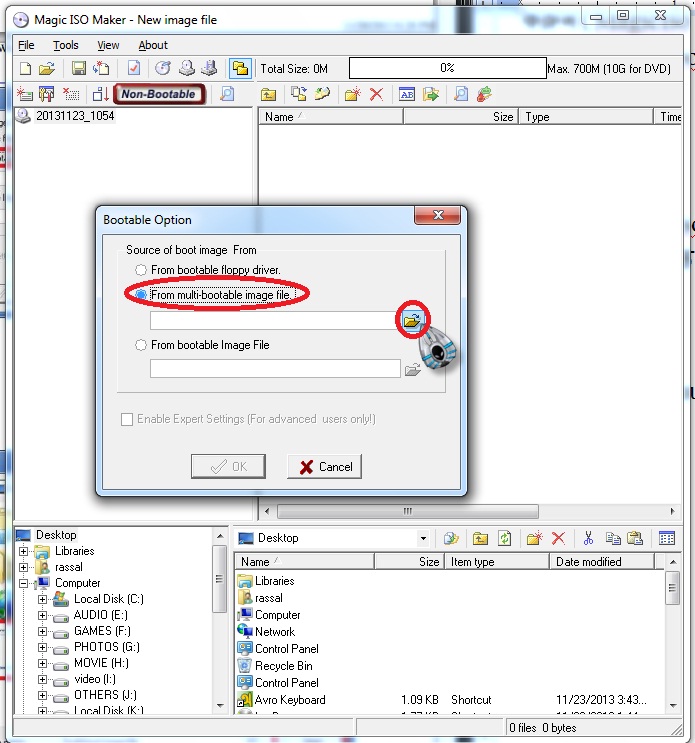This screenshot has height=743, width=695.
Task: Tick the Enable Expert Settings checkbox
Action: pos(127,419)
